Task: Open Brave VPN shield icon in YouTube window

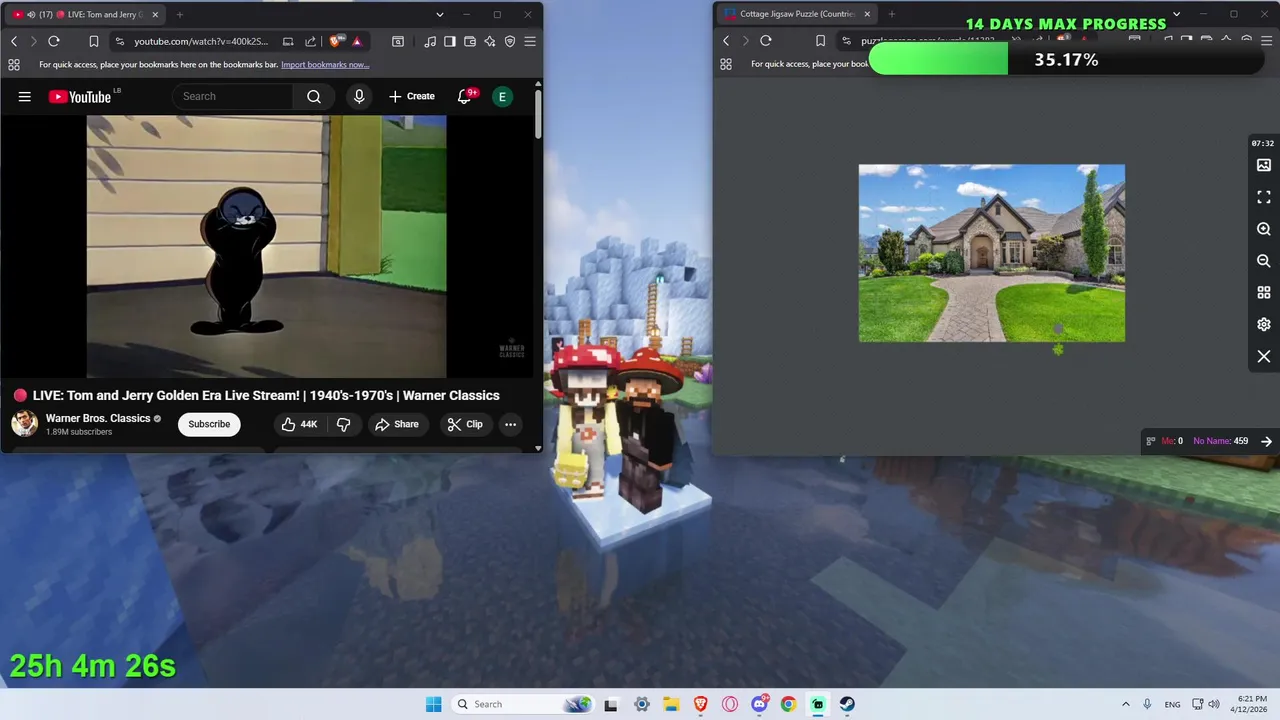Action: 510,41
